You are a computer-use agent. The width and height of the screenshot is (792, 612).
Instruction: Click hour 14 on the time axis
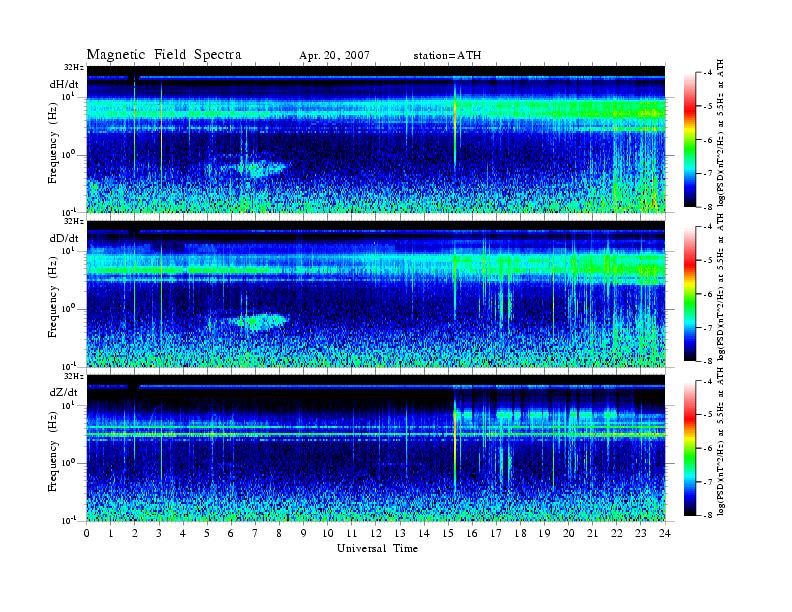point(424,534)
